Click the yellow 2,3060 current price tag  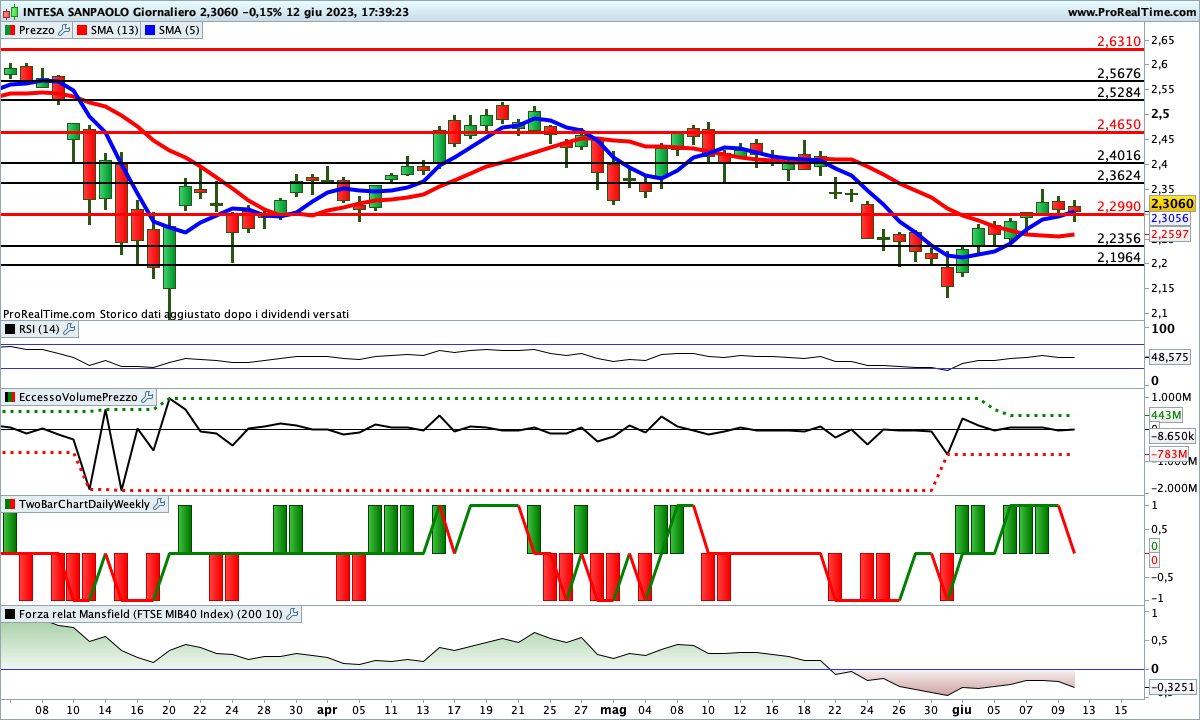pyautogui.click(x=1172, y=202)
